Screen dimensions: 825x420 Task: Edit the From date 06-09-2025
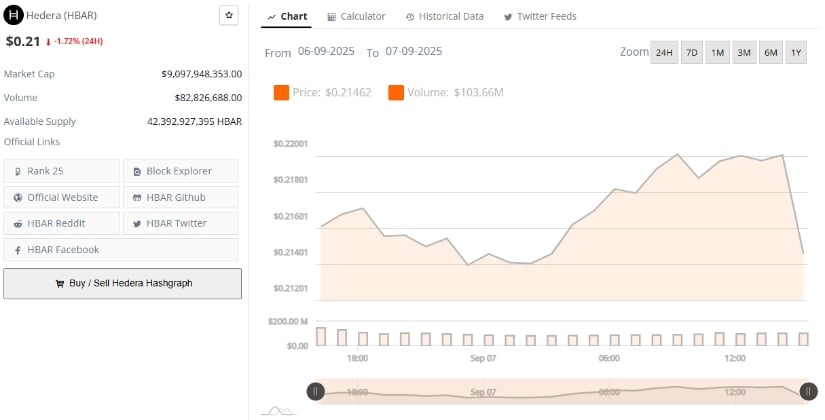(326, 52)
